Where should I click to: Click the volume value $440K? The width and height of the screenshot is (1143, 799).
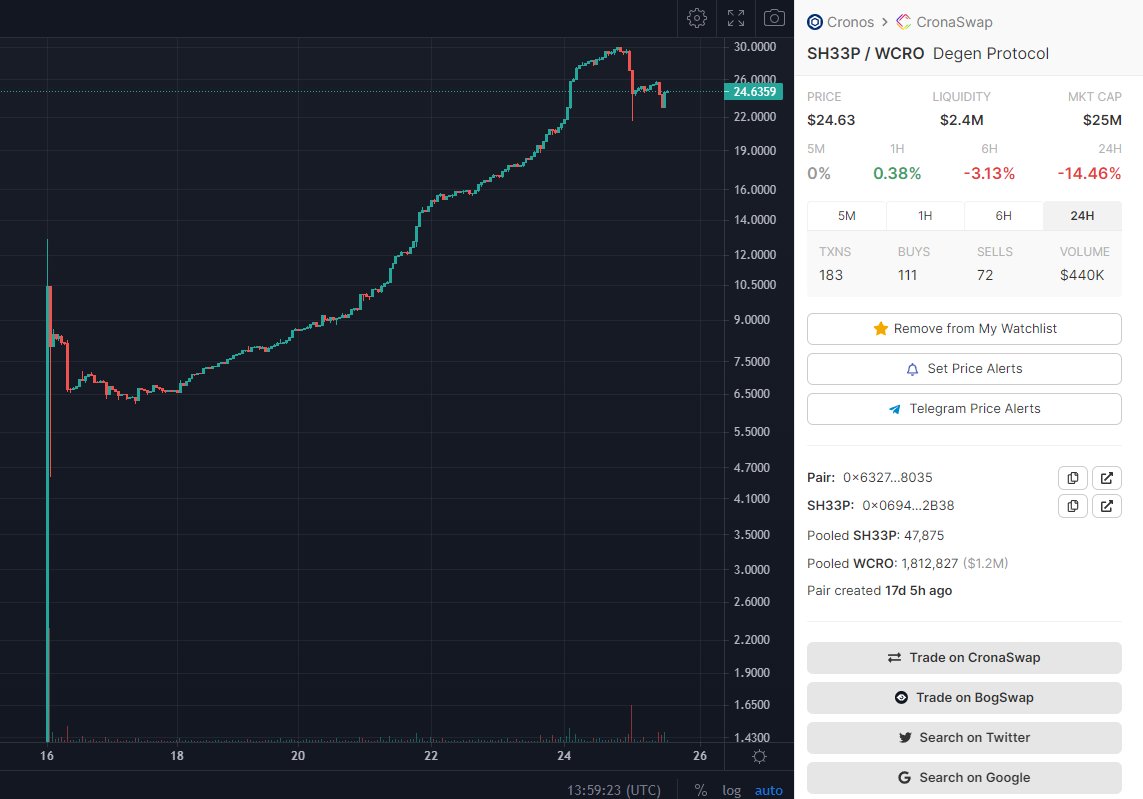[1082, 276]
